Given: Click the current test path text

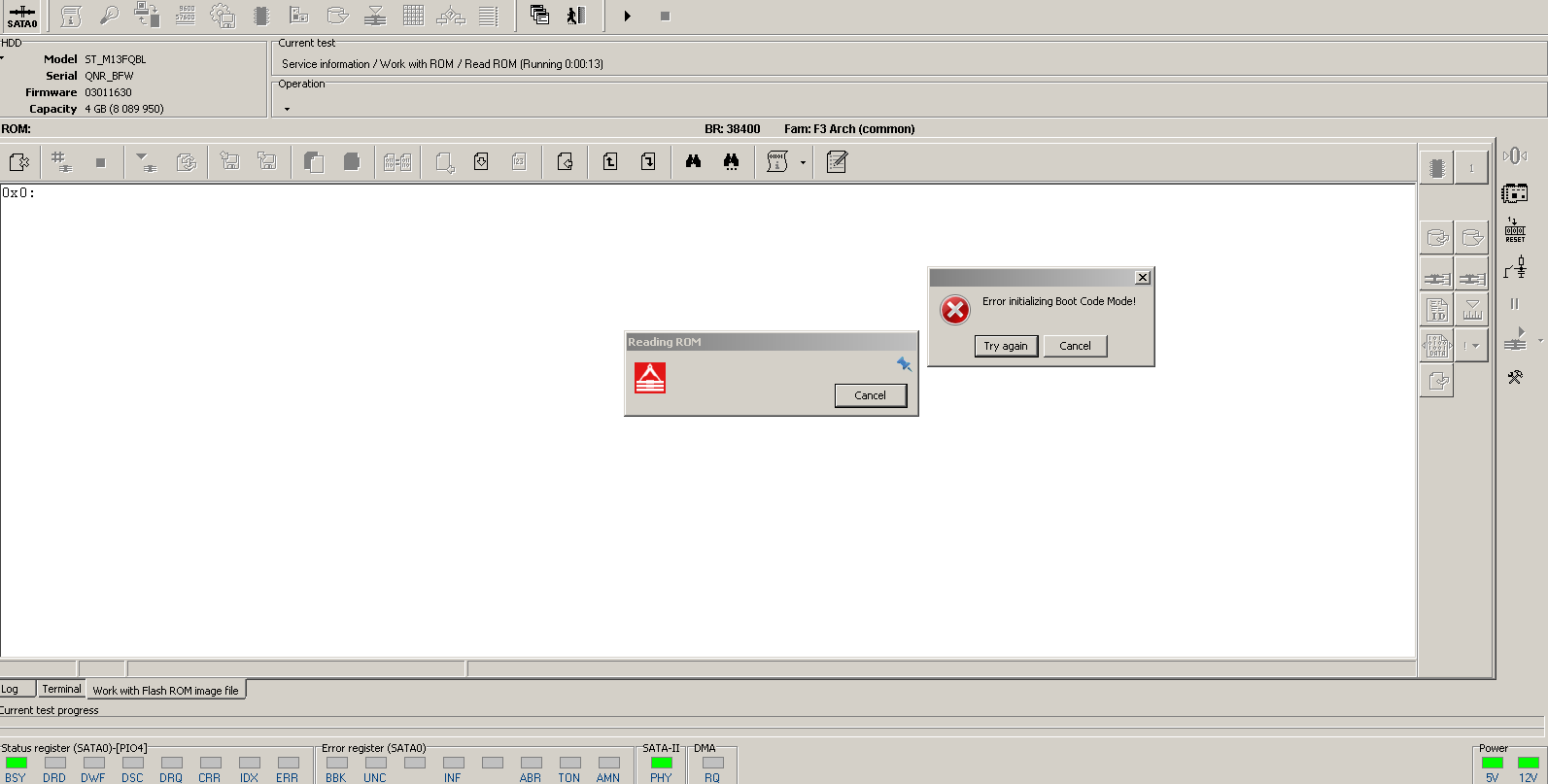Looking at the screenshot, I should (x=442, y=64).
